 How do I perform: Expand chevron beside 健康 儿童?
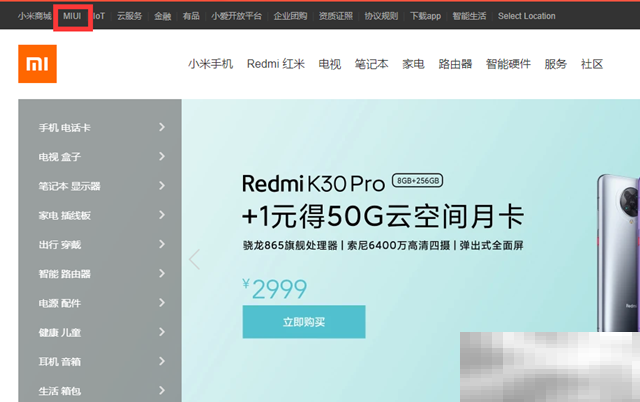click(162, 332)
